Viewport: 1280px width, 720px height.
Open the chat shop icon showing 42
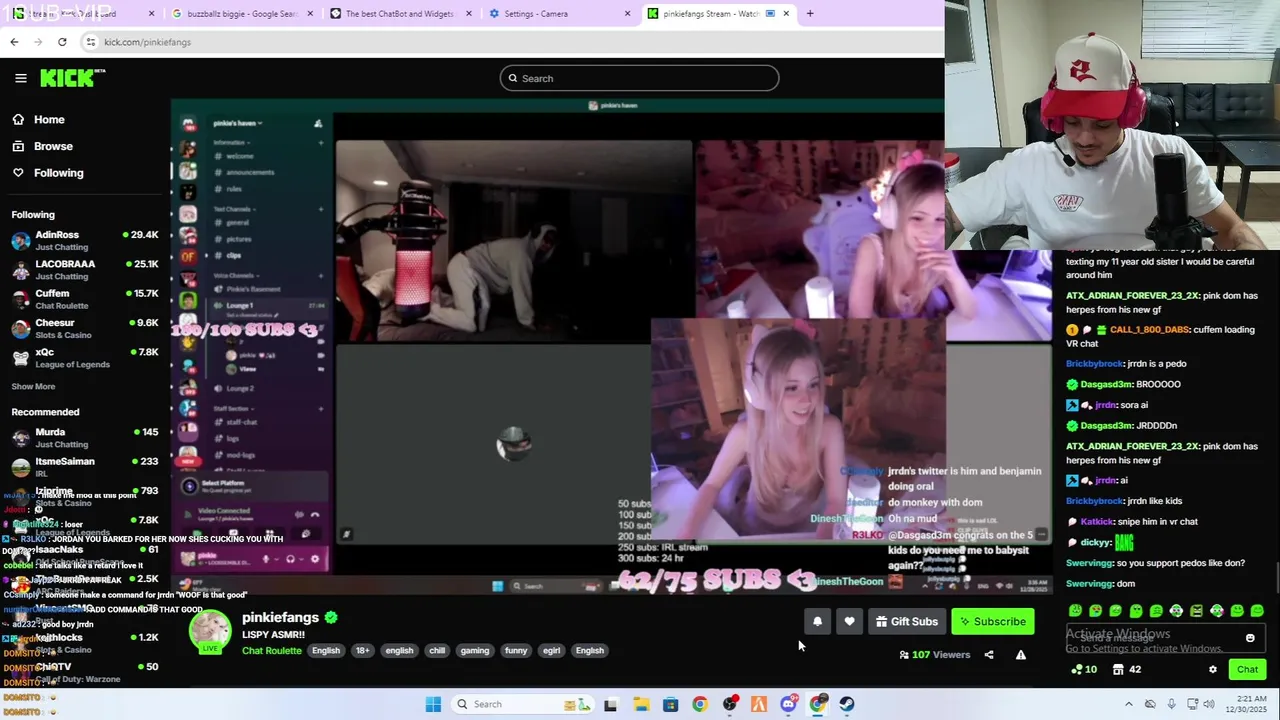tap(1127, 669)
